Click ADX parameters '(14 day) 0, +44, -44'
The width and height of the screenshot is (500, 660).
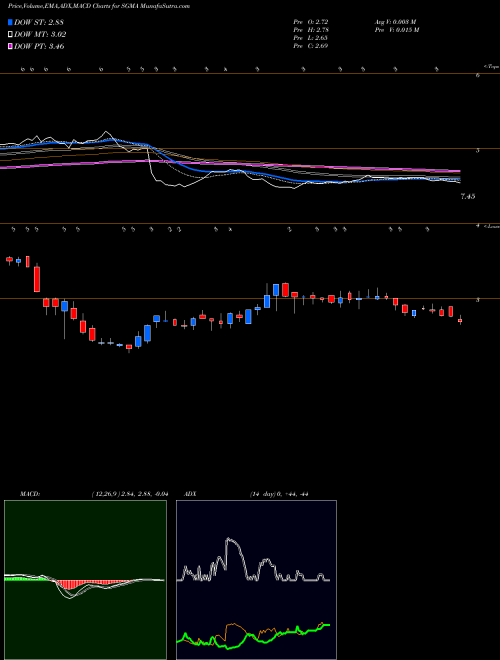coord(279,494)
